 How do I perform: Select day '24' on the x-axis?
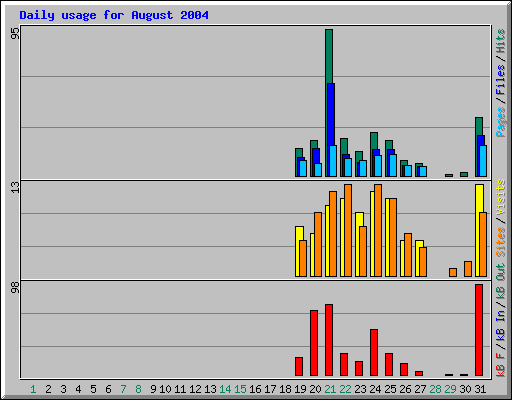[x=375, y=389]
